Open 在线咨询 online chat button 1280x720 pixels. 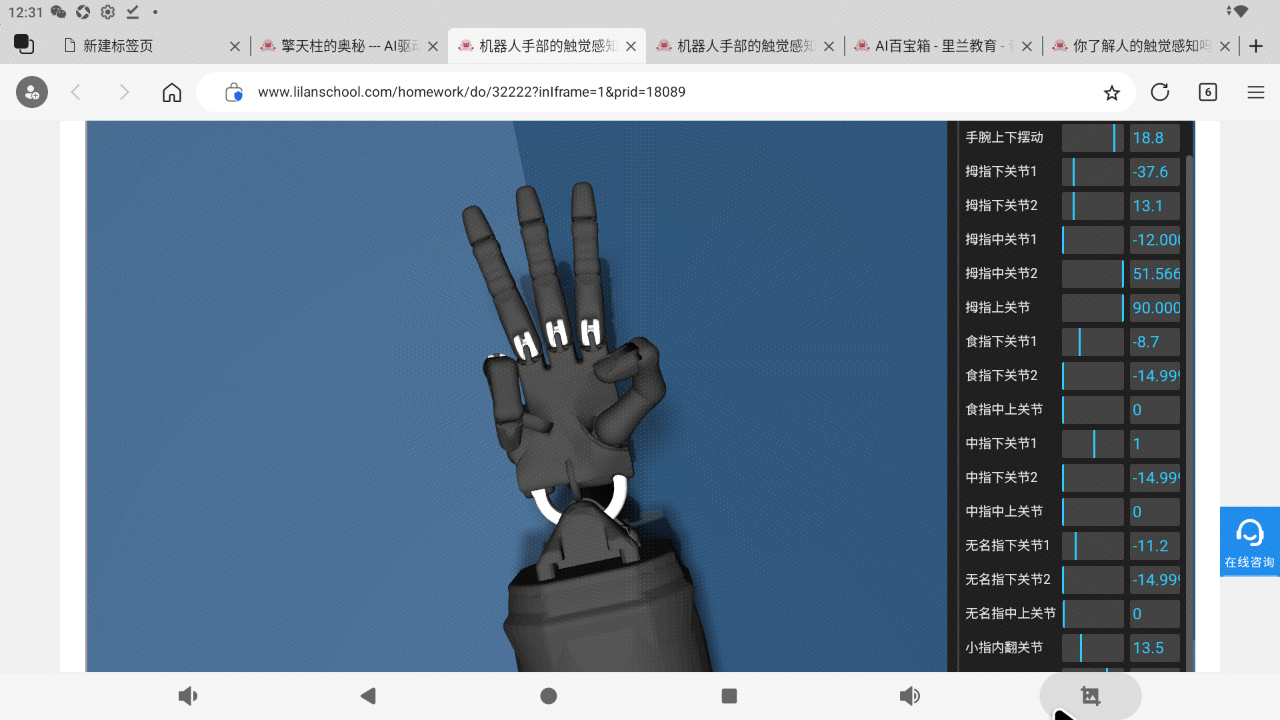click(x=1249, y=541)
